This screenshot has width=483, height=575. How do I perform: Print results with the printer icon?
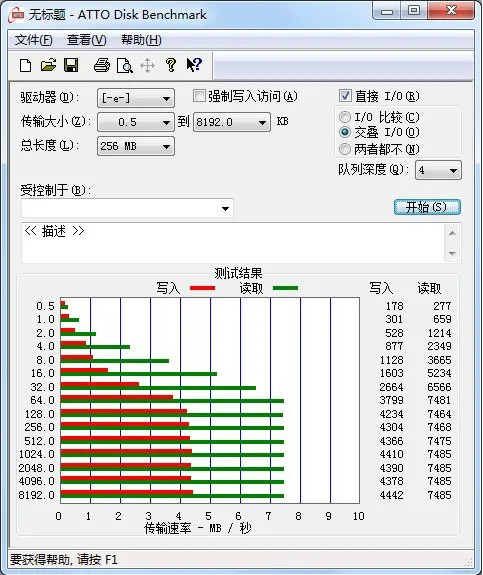[x=102, y=66]
